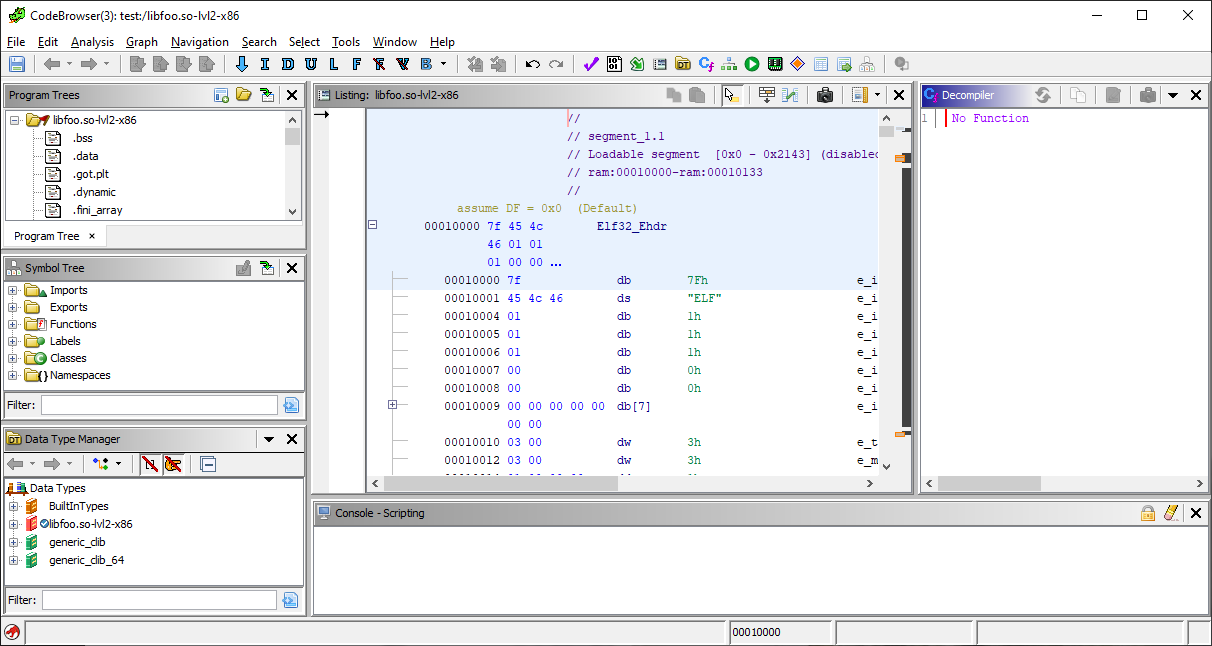Open the Listing field options dropdown arrow

pyautogui.click(x=877, y=95)
